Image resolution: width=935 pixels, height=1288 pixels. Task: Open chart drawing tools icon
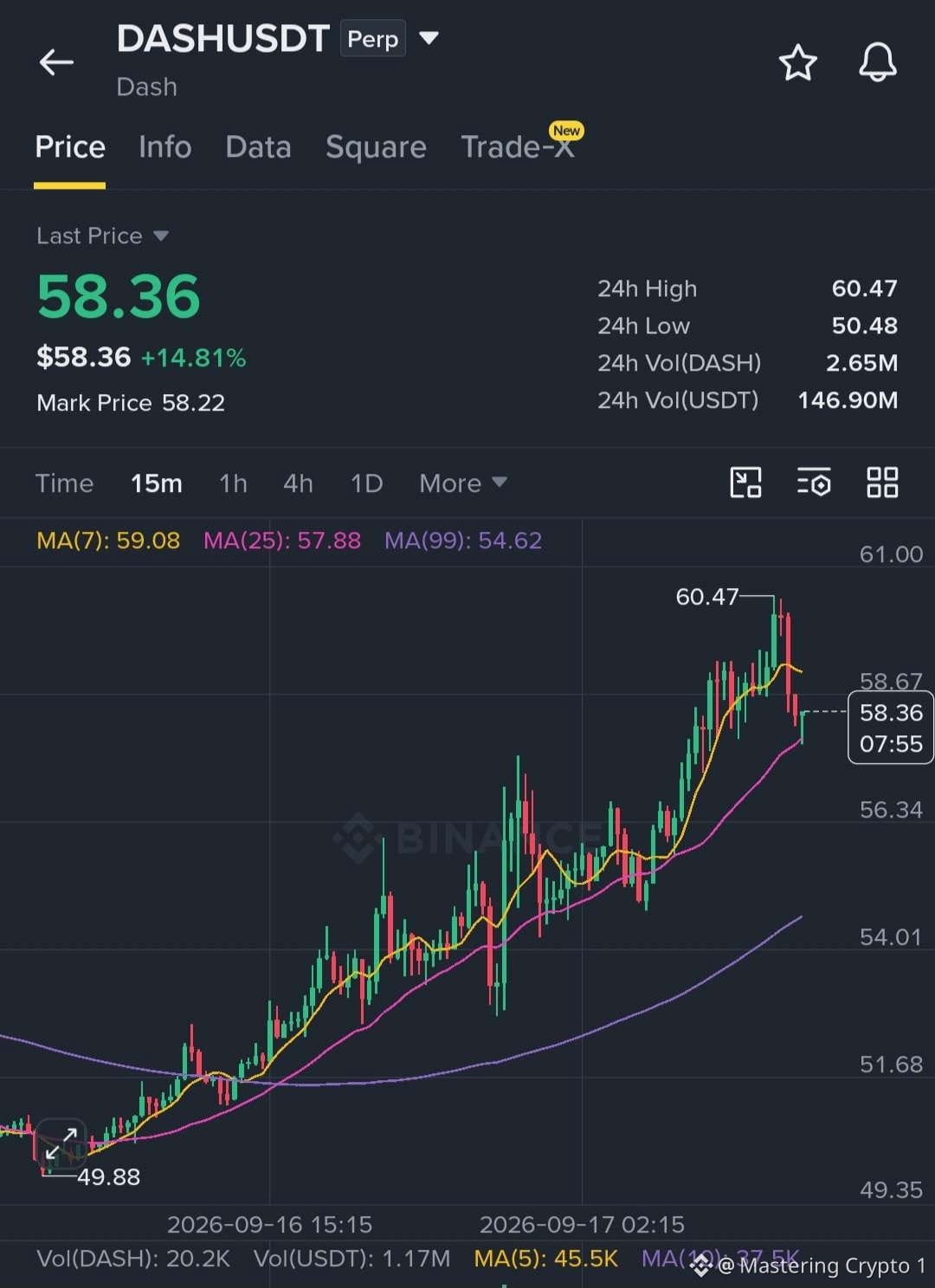745,482
